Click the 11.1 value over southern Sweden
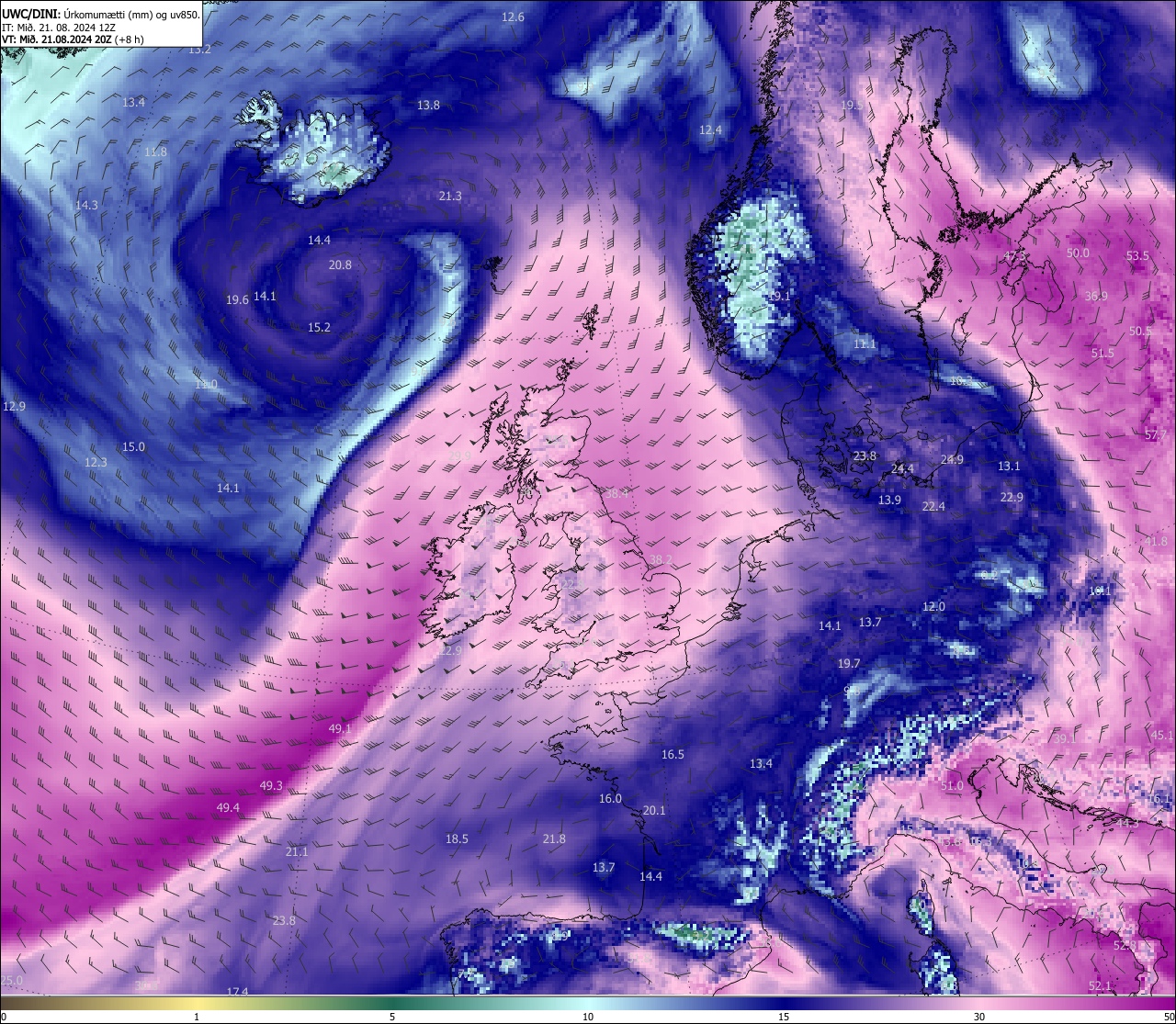Viewport: 1176px width, 1024px height. (865, 344)
